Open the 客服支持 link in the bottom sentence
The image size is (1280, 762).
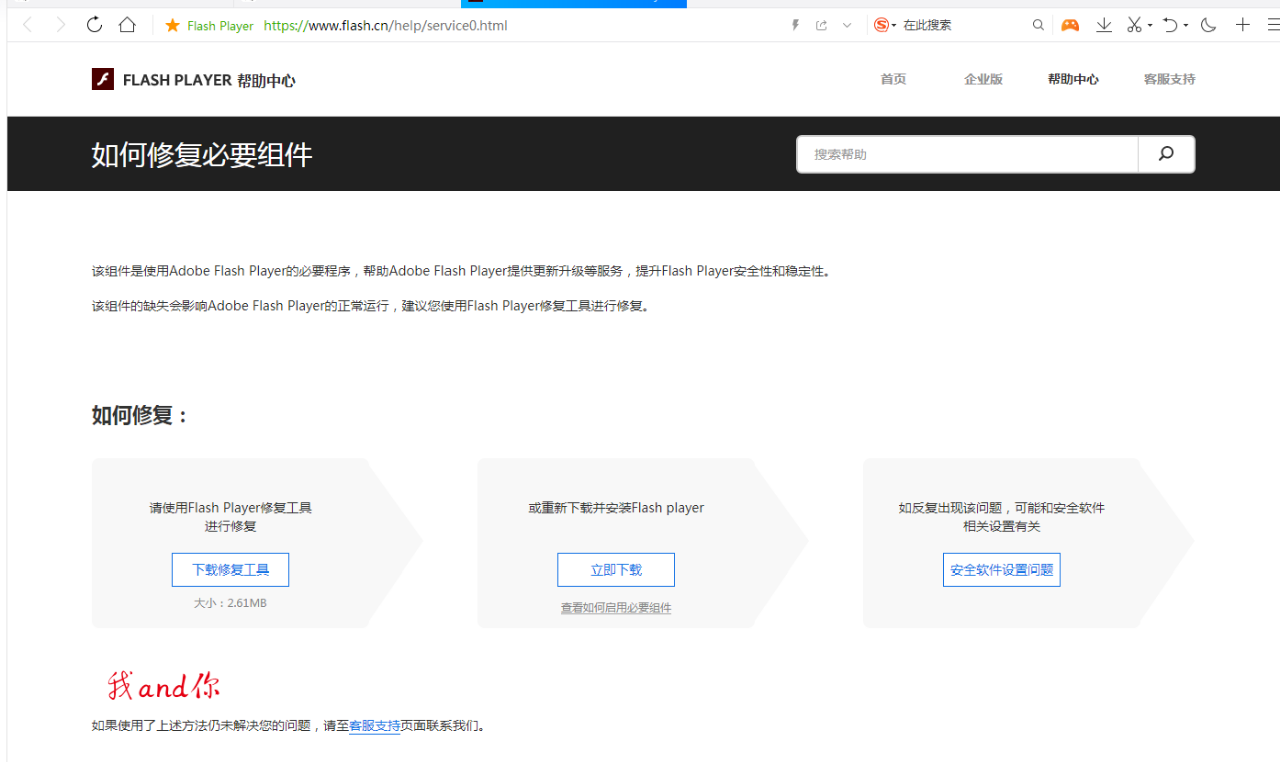pyautogui.click(x=374, y=726)
